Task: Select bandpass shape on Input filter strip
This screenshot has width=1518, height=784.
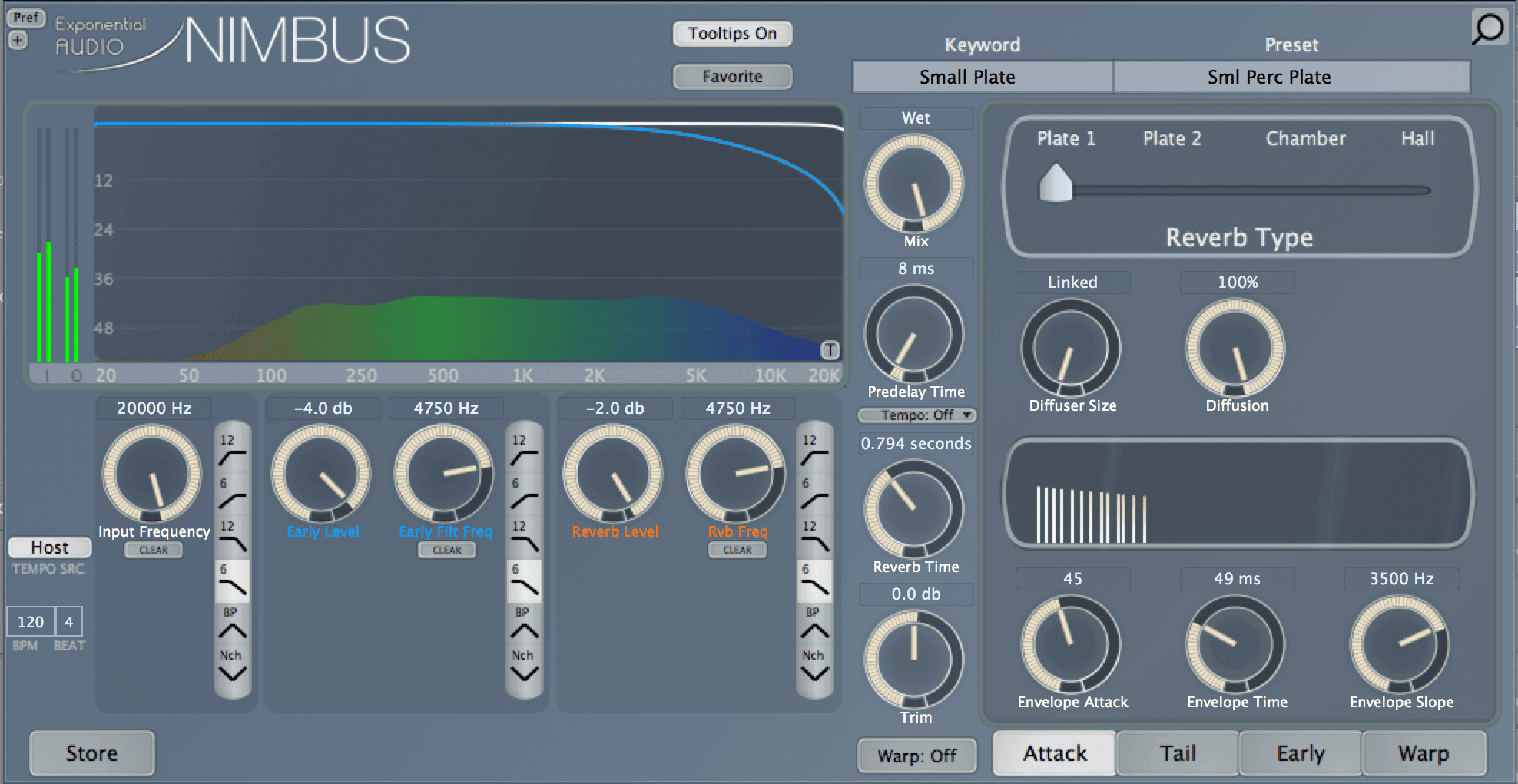Action: pyautogui.click(x=232, y=624)
